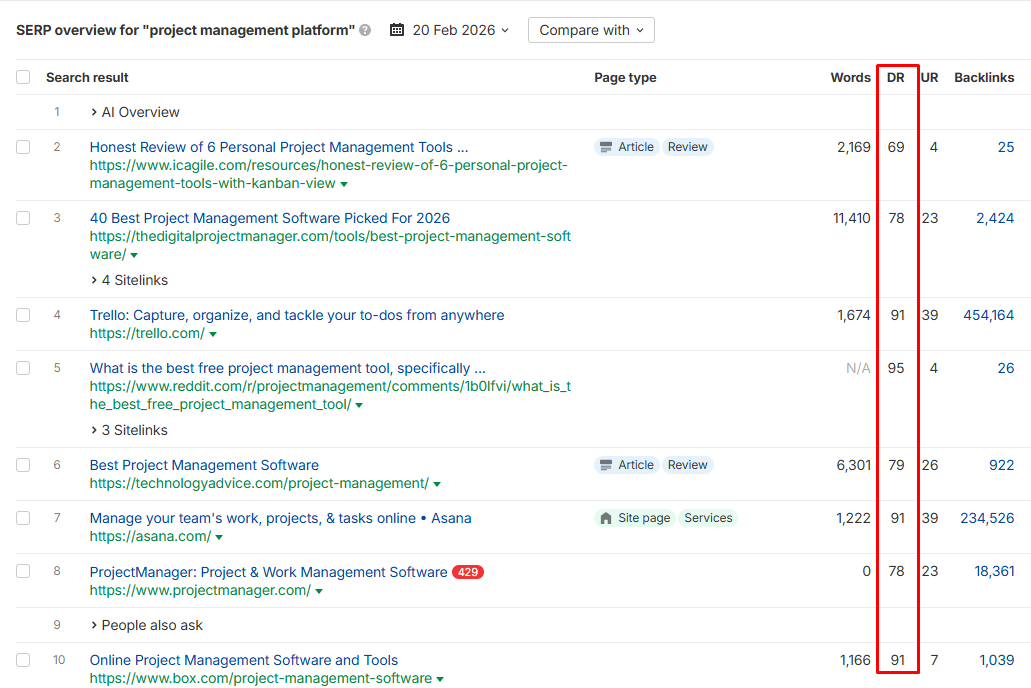
Task: Tick the checkbox for Best Project Management Software
Action: click(23, 465)
